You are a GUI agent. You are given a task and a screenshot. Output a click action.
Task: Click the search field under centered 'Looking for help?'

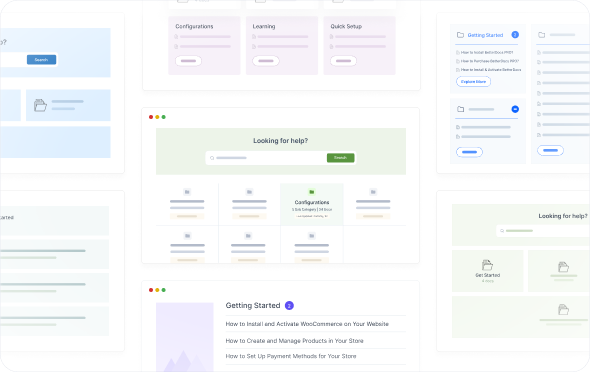281,158
